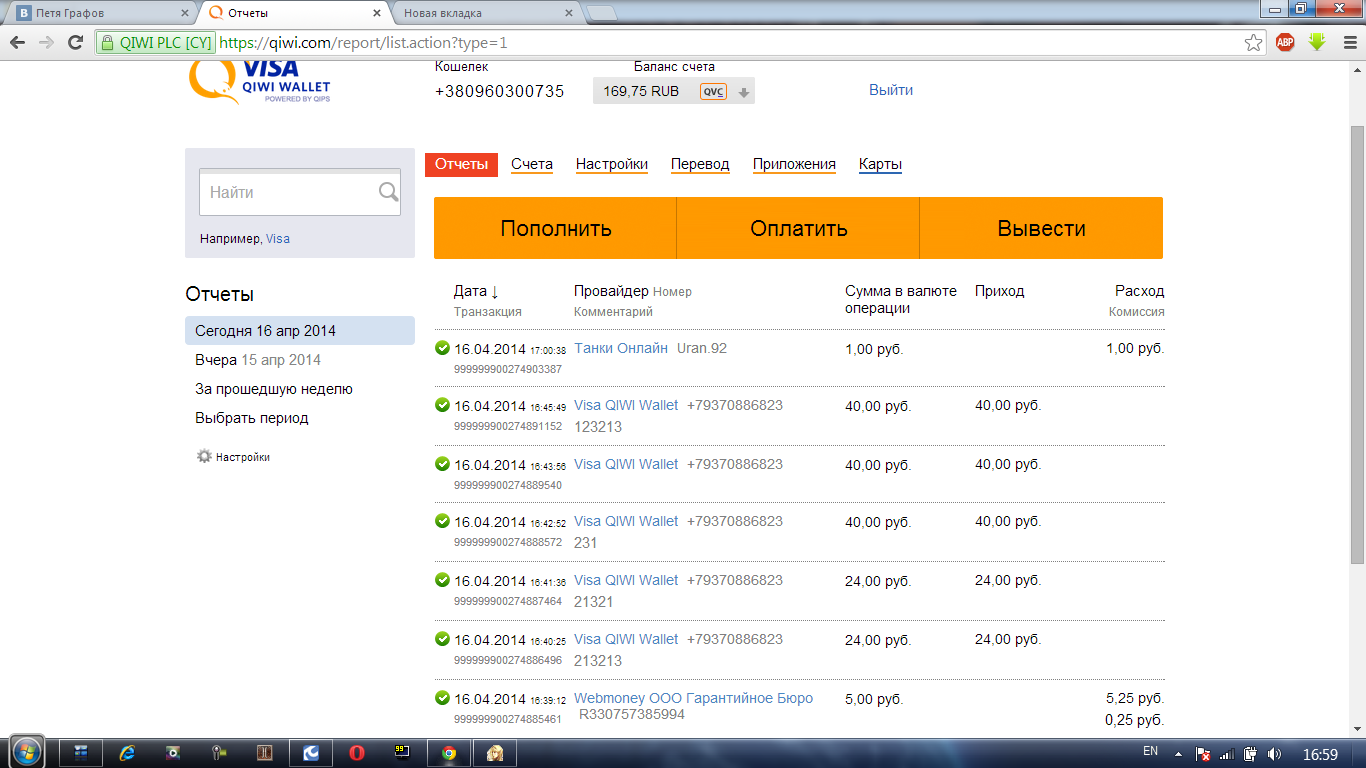Click the green check for the 16:45:49 transaction
This screenshot has height=768, width=1366.
(442, 405)
